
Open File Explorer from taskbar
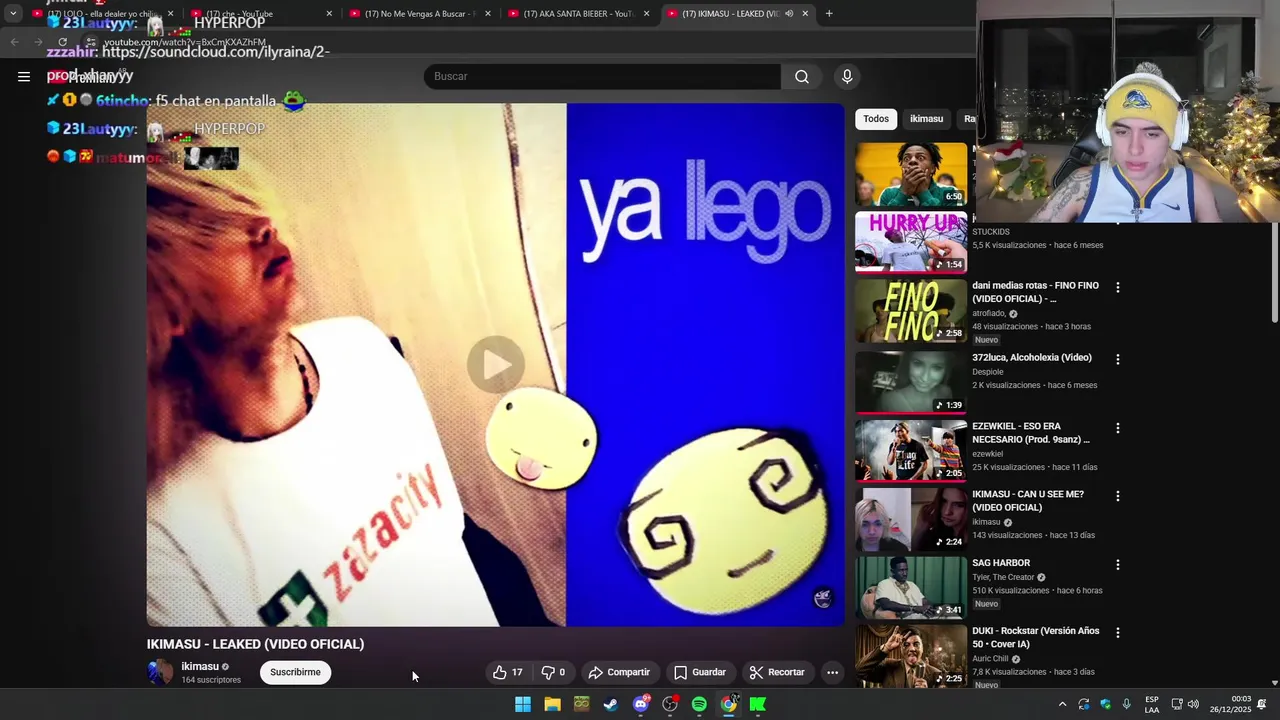pos(552,704)
